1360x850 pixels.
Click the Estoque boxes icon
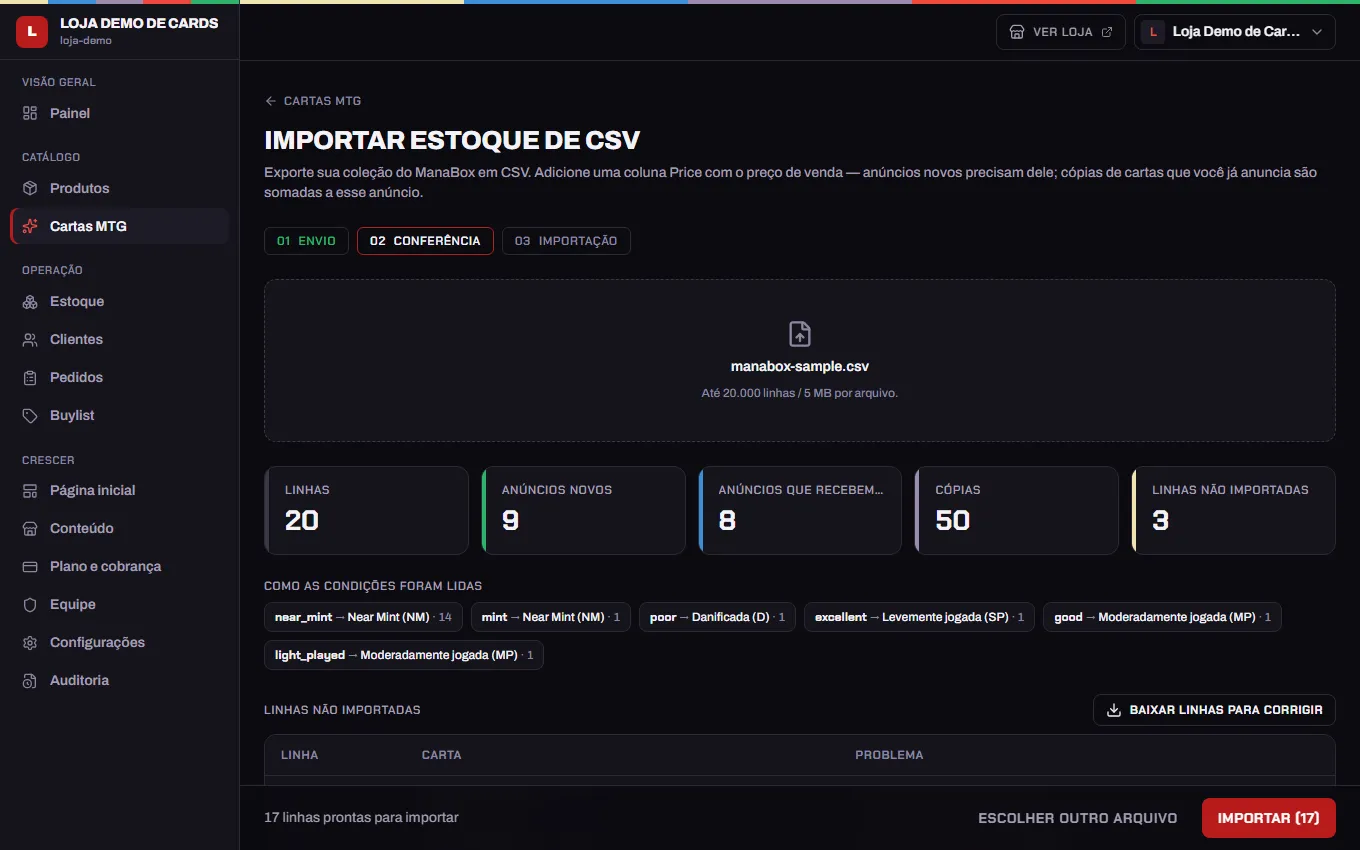[x=30, y=301]
